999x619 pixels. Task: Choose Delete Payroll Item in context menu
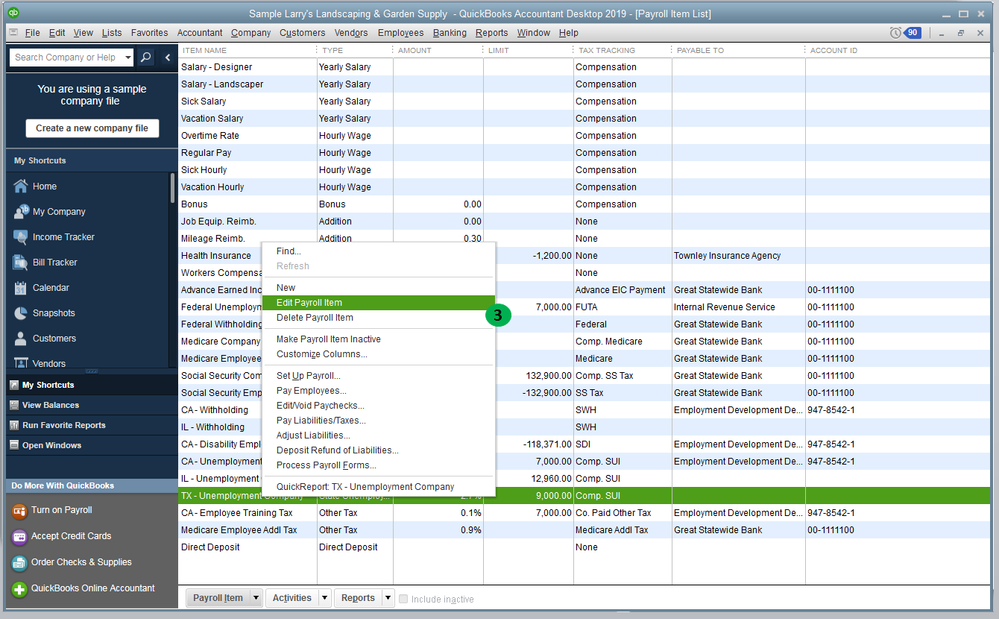pyautogui.click(x=314, y=318)
